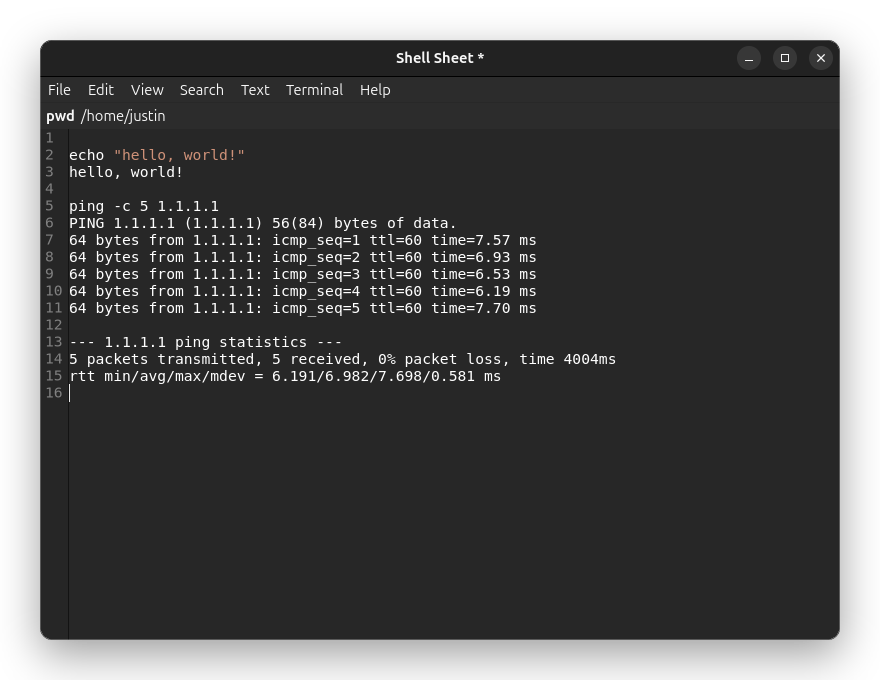Click the ping -c 5 1.1.1.1 command
Screen dimensions: 880x680
(x=144, y=206)
